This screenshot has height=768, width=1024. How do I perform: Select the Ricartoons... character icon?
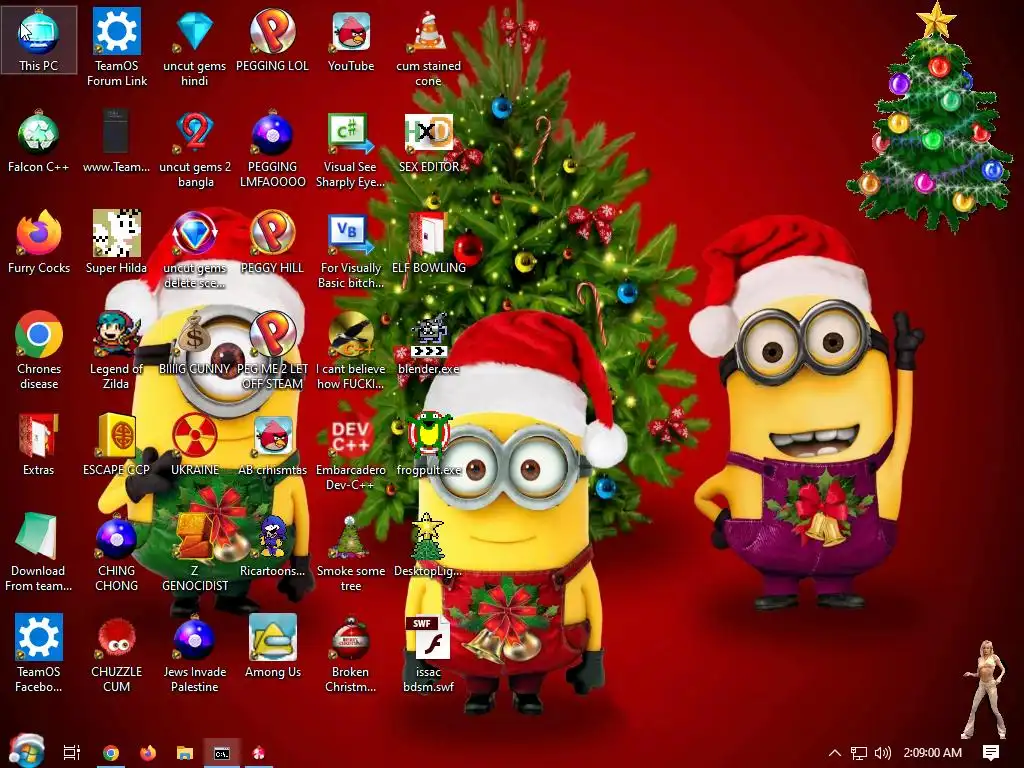(x=272, y=545)
